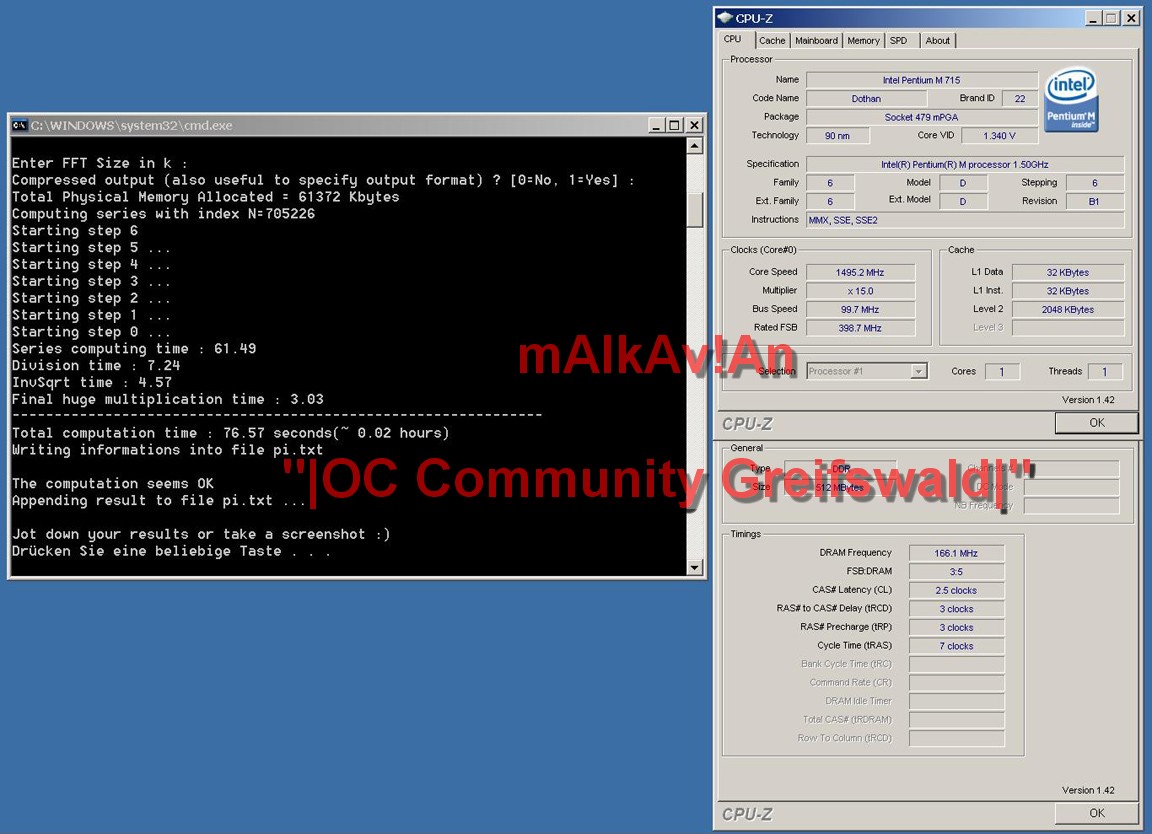
Task: Click the L1 Data value '32 KBytes'
Action: point(1068,273)
